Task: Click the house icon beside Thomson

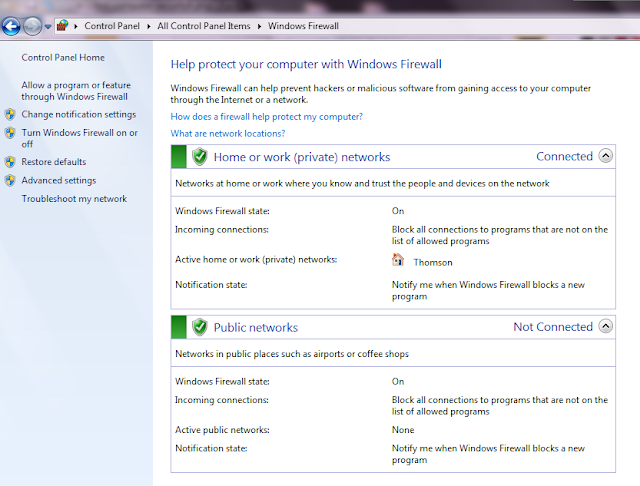Action: (398, 260)
